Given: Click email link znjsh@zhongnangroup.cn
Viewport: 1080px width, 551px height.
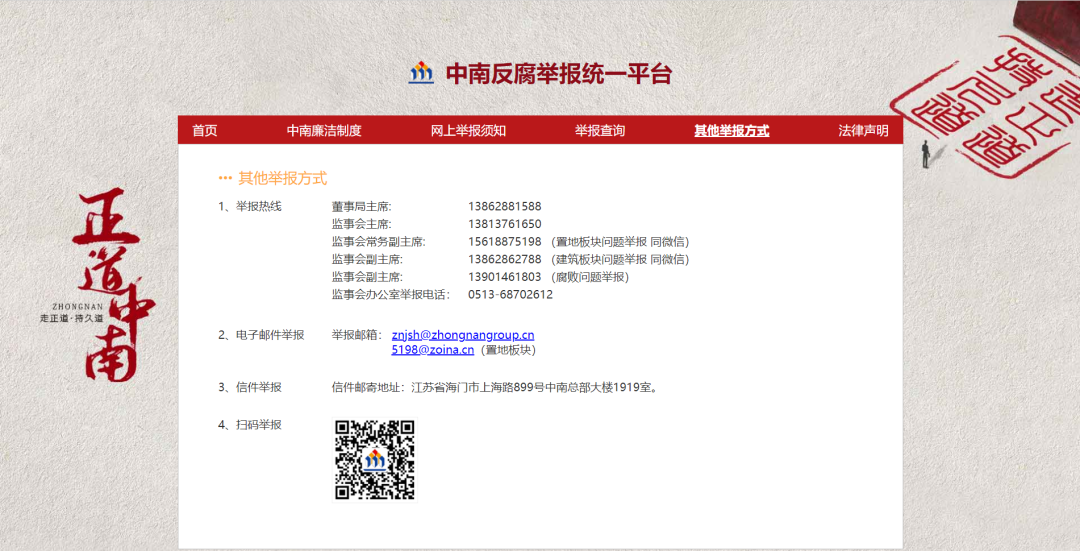Looking at the screenshot, I should pos(463,335).
